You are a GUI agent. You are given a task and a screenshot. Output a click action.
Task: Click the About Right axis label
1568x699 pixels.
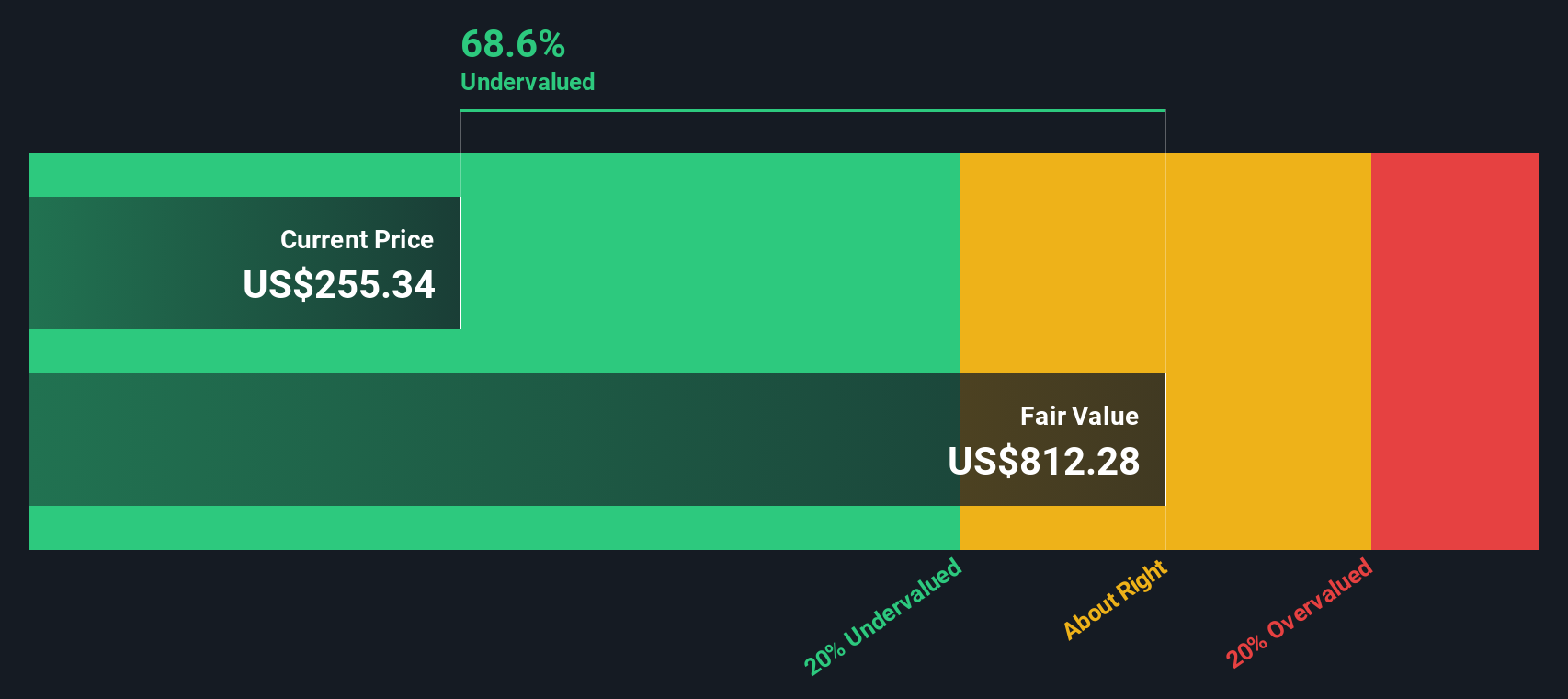click(x=1115, y=600)
